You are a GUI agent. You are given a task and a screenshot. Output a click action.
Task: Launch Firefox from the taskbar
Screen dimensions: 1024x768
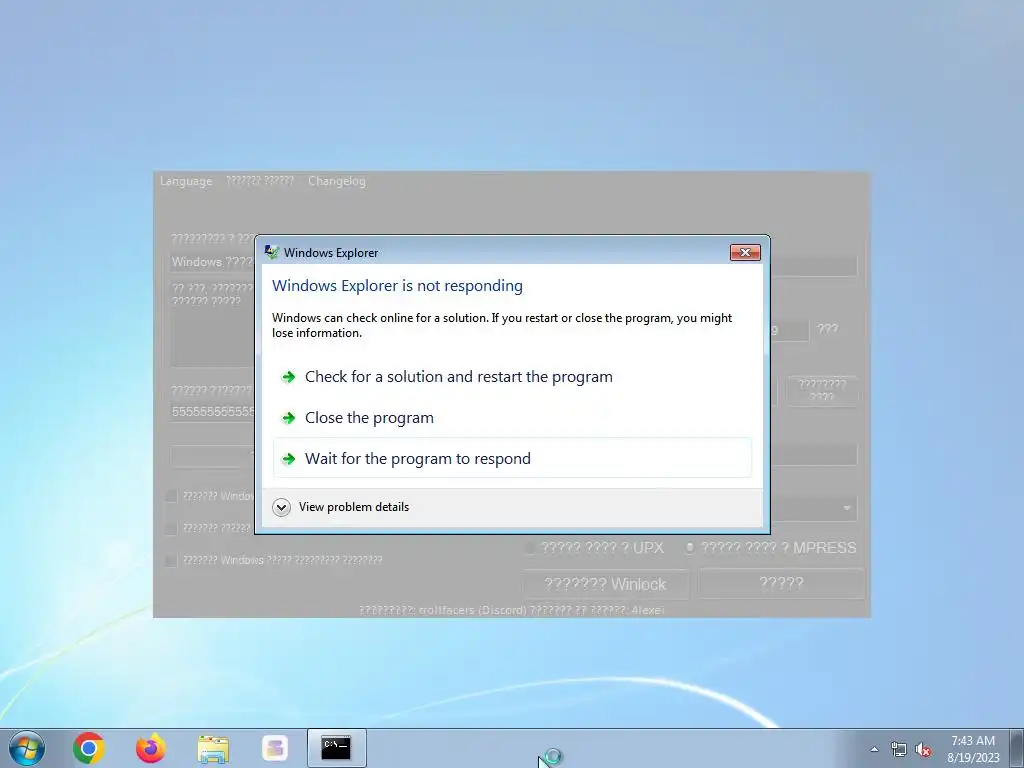[151, 748]
